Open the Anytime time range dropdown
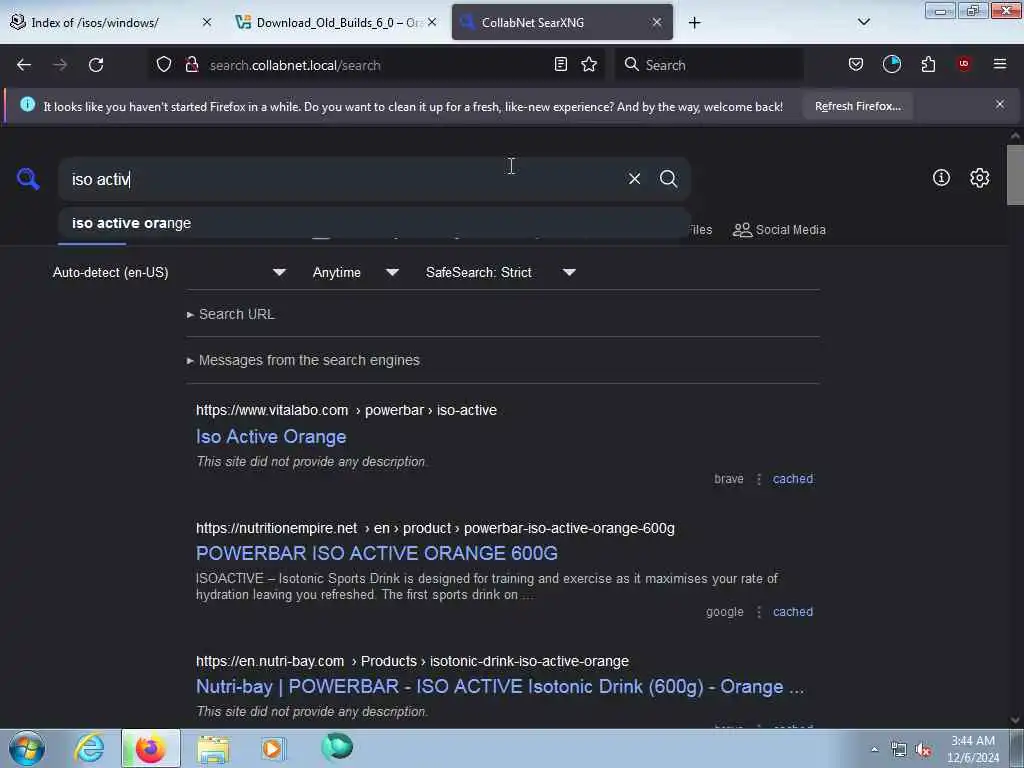This screenshot has height=768, width=1024. tap(355, 272)
